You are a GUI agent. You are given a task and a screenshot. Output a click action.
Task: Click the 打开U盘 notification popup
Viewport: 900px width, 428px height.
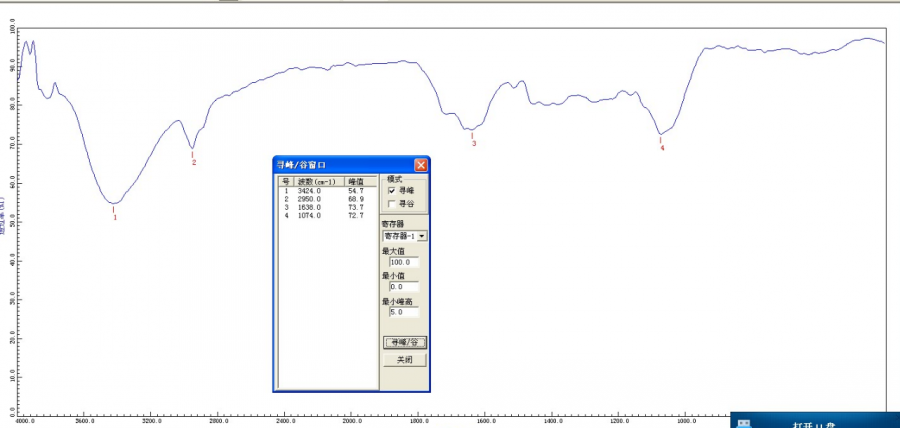point(815,420)
